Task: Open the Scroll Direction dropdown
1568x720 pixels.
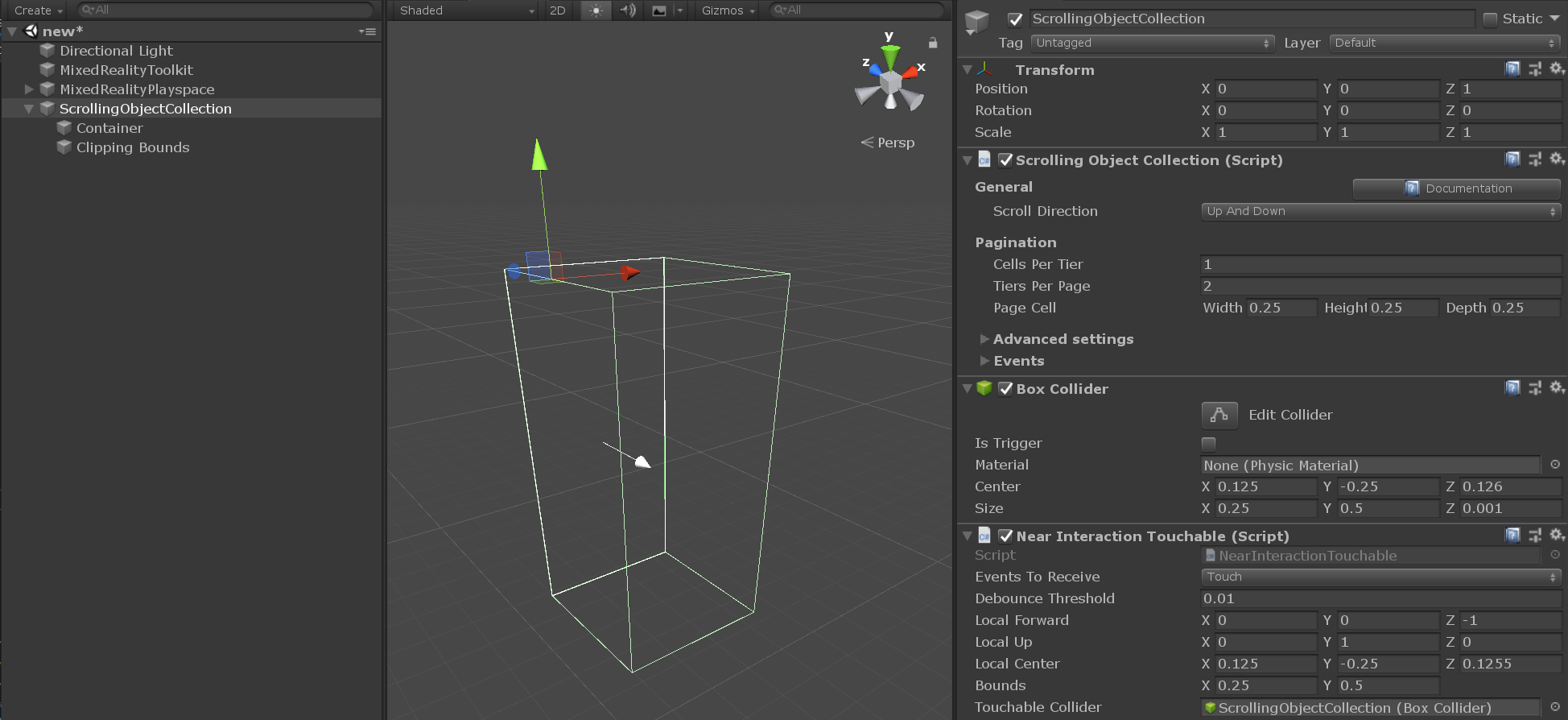Action: [x=1380, y=211]
